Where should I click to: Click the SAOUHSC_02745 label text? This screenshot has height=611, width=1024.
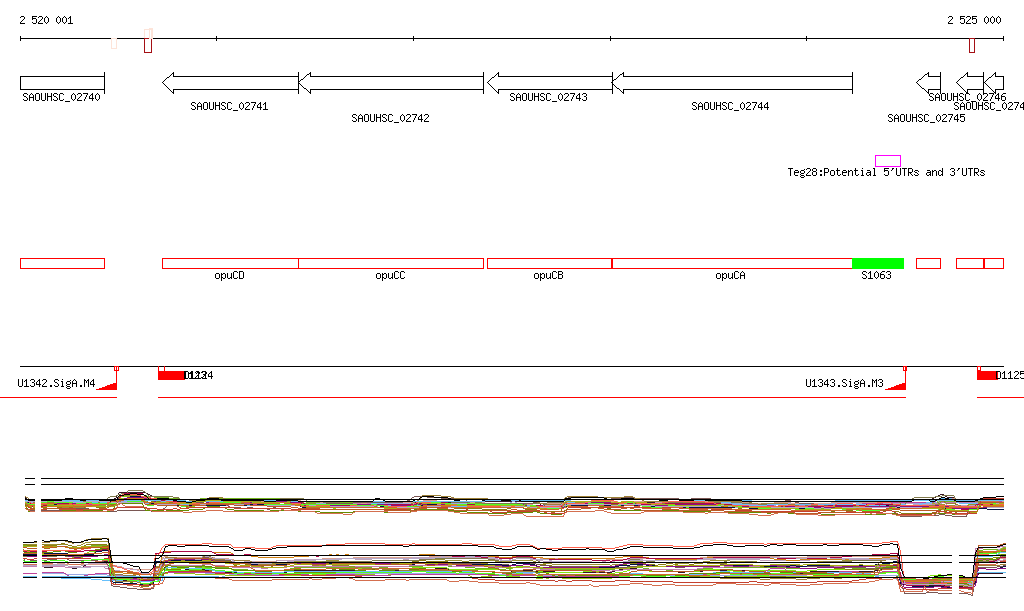926,118
